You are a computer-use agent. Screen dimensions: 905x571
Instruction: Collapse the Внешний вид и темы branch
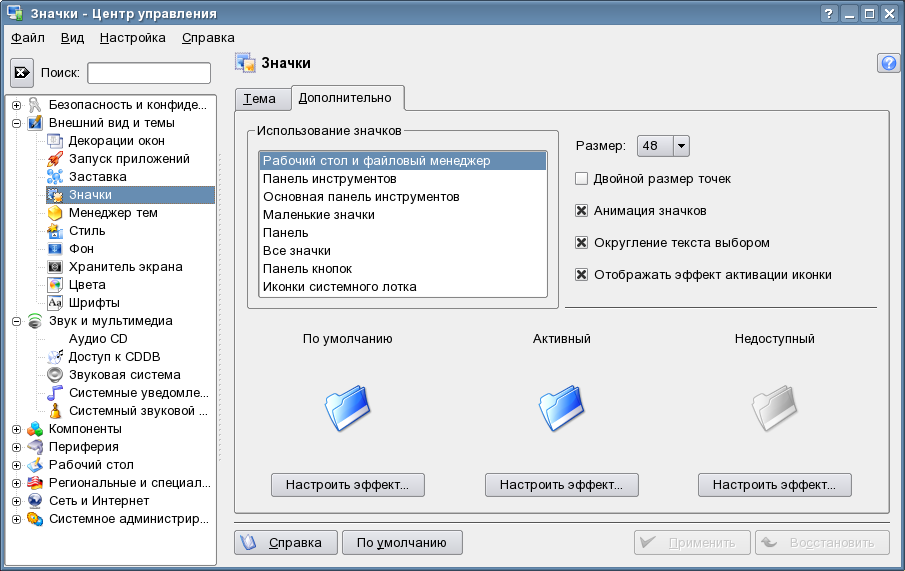tap(16, 123)
